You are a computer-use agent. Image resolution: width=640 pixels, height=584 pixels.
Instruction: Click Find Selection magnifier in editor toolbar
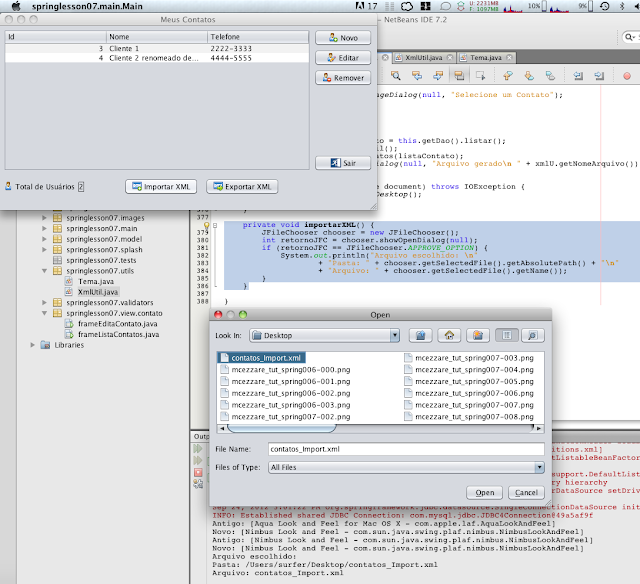tap(396, 75)
